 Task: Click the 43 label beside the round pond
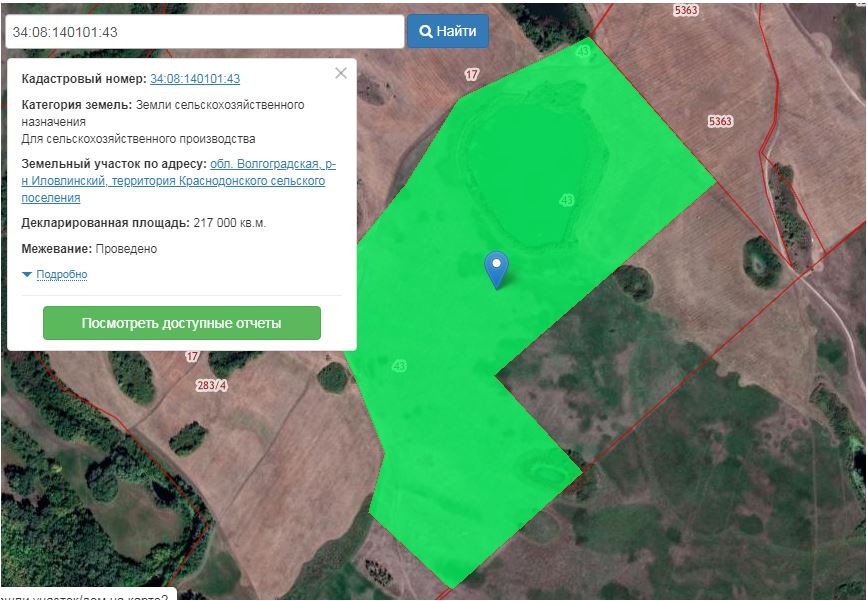[x=567, y=200]
